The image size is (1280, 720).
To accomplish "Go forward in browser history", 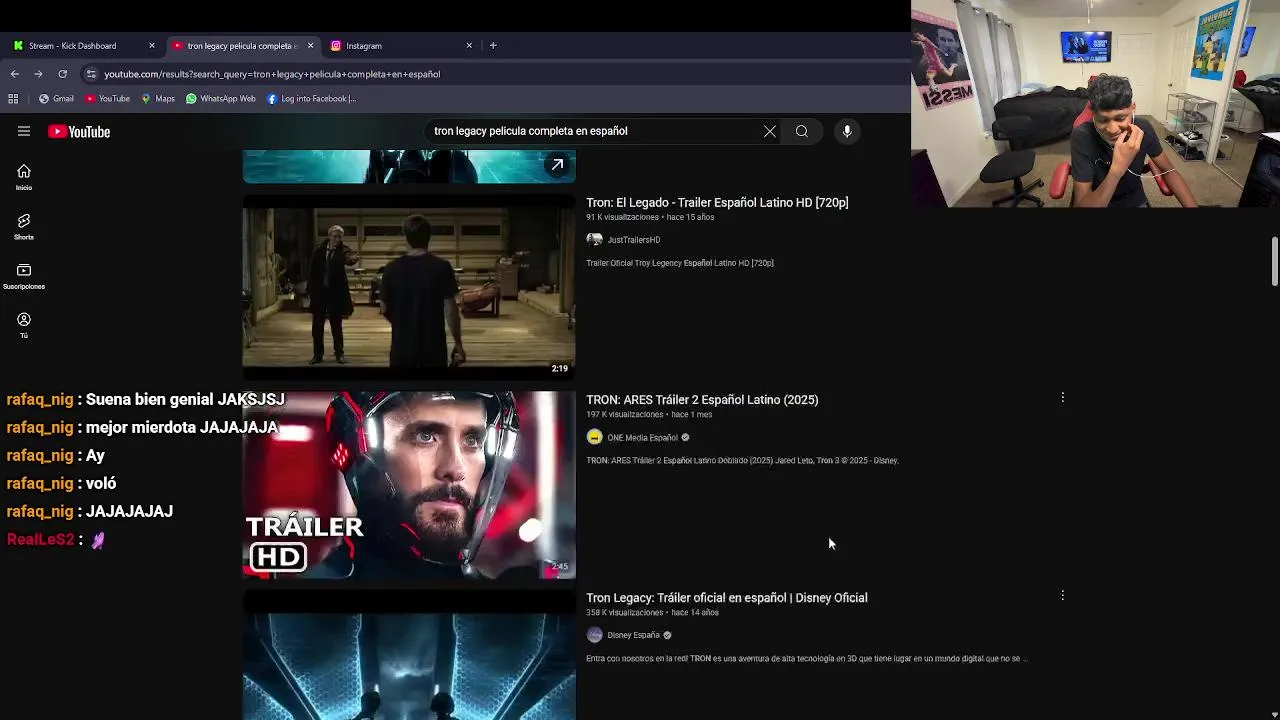I will click(38, 74).
